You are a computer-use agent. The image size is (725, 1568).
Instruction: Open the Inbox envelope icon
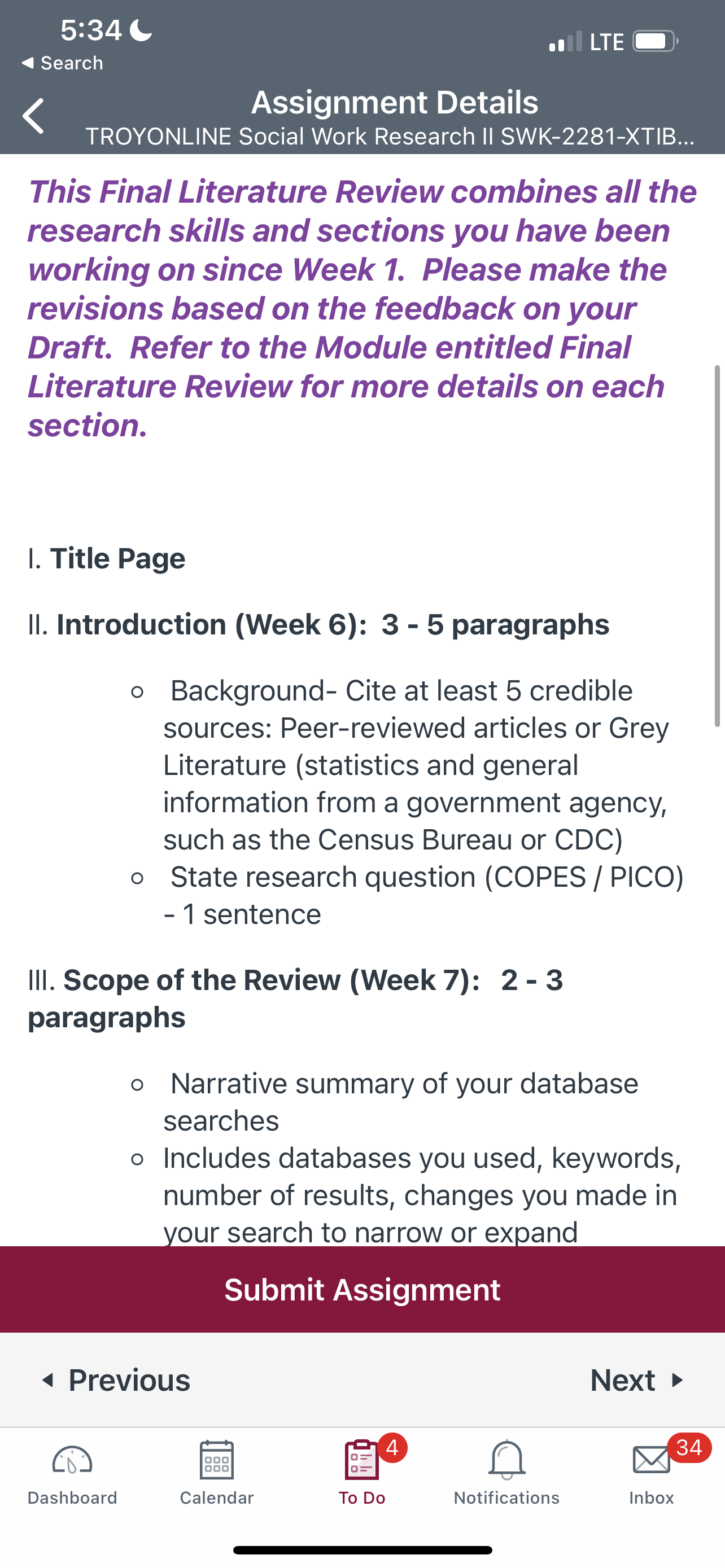652,1460
